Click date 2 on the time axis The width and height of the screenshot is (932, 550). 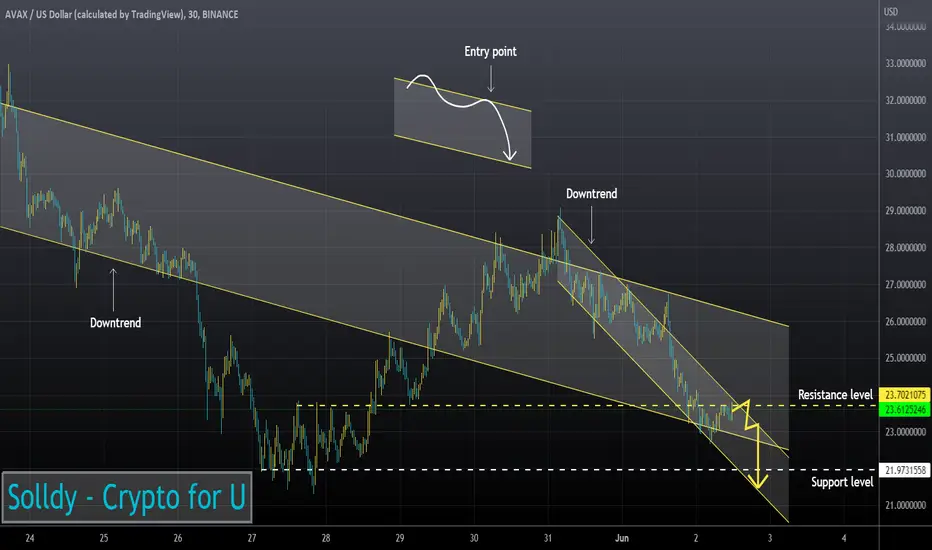[696, 538]
